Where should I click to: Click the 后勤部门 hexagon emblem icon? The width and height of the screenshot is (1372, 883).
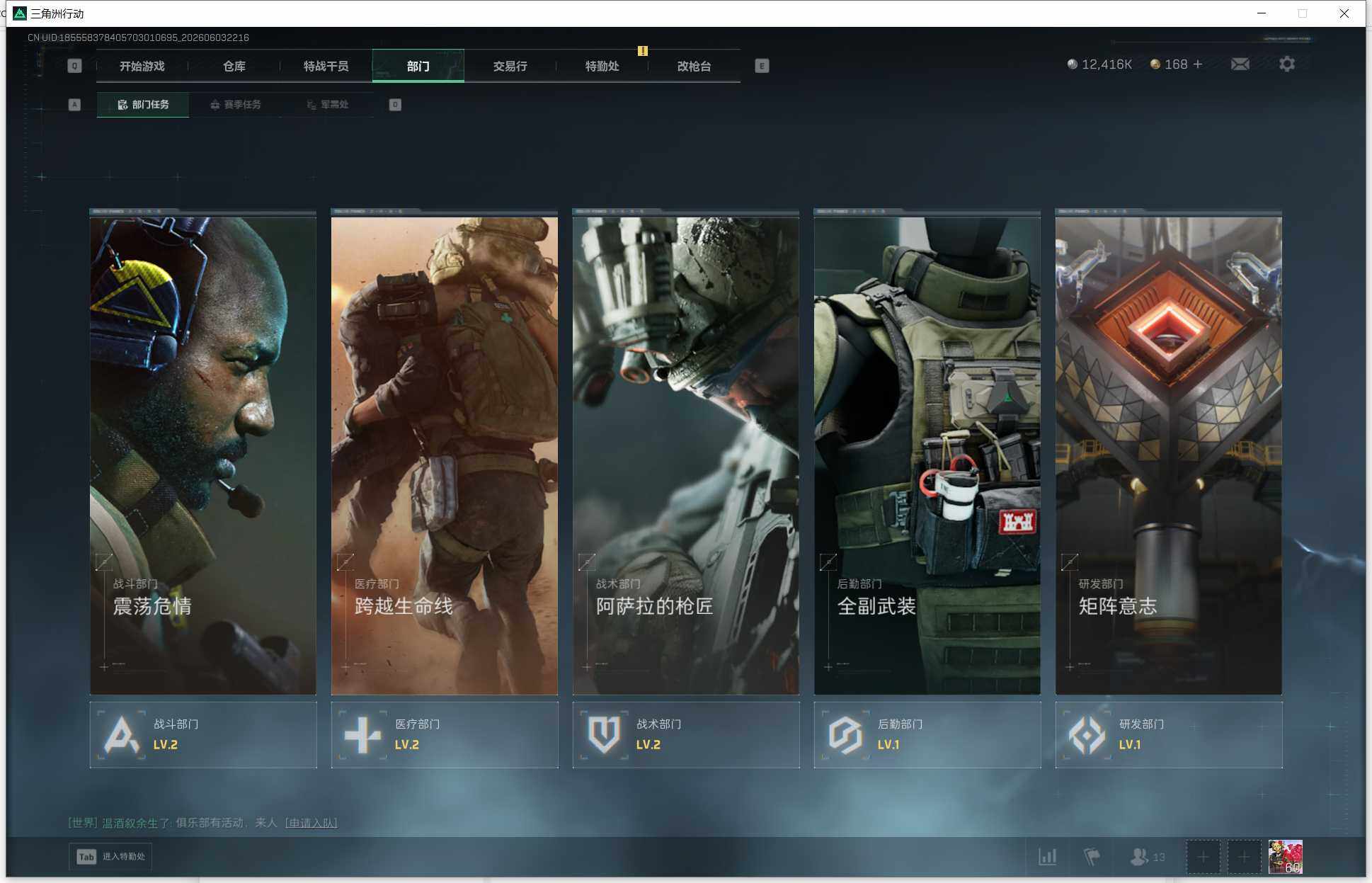point(846,735)
